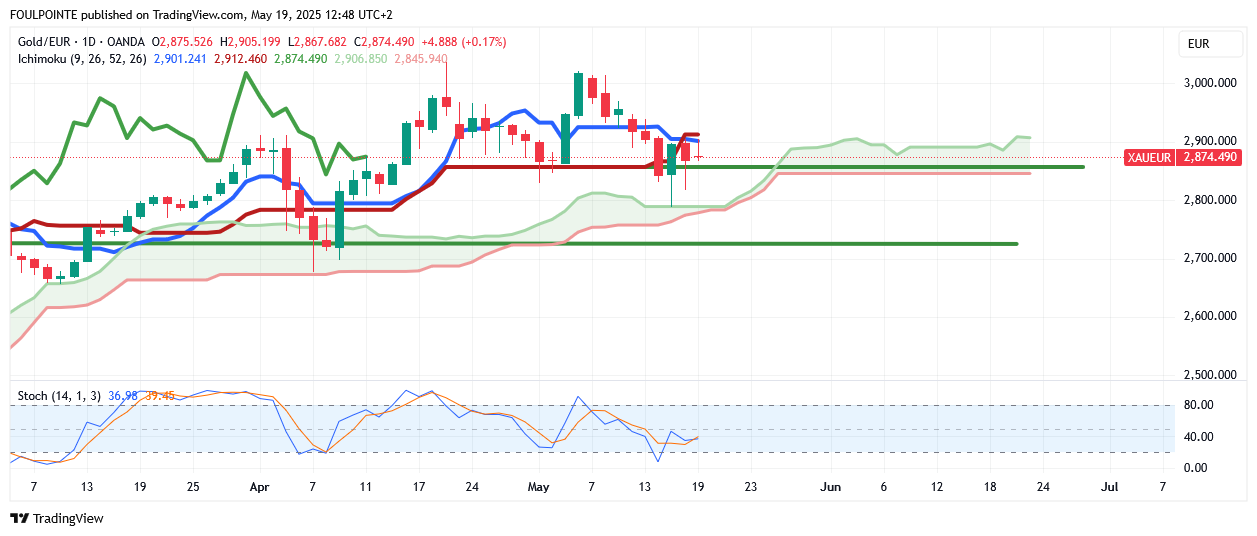This screenshot has width=1257, height=536.
Task: Click the Jul label on time axis
Action: pyautogui.click(x=1109, y=487)
